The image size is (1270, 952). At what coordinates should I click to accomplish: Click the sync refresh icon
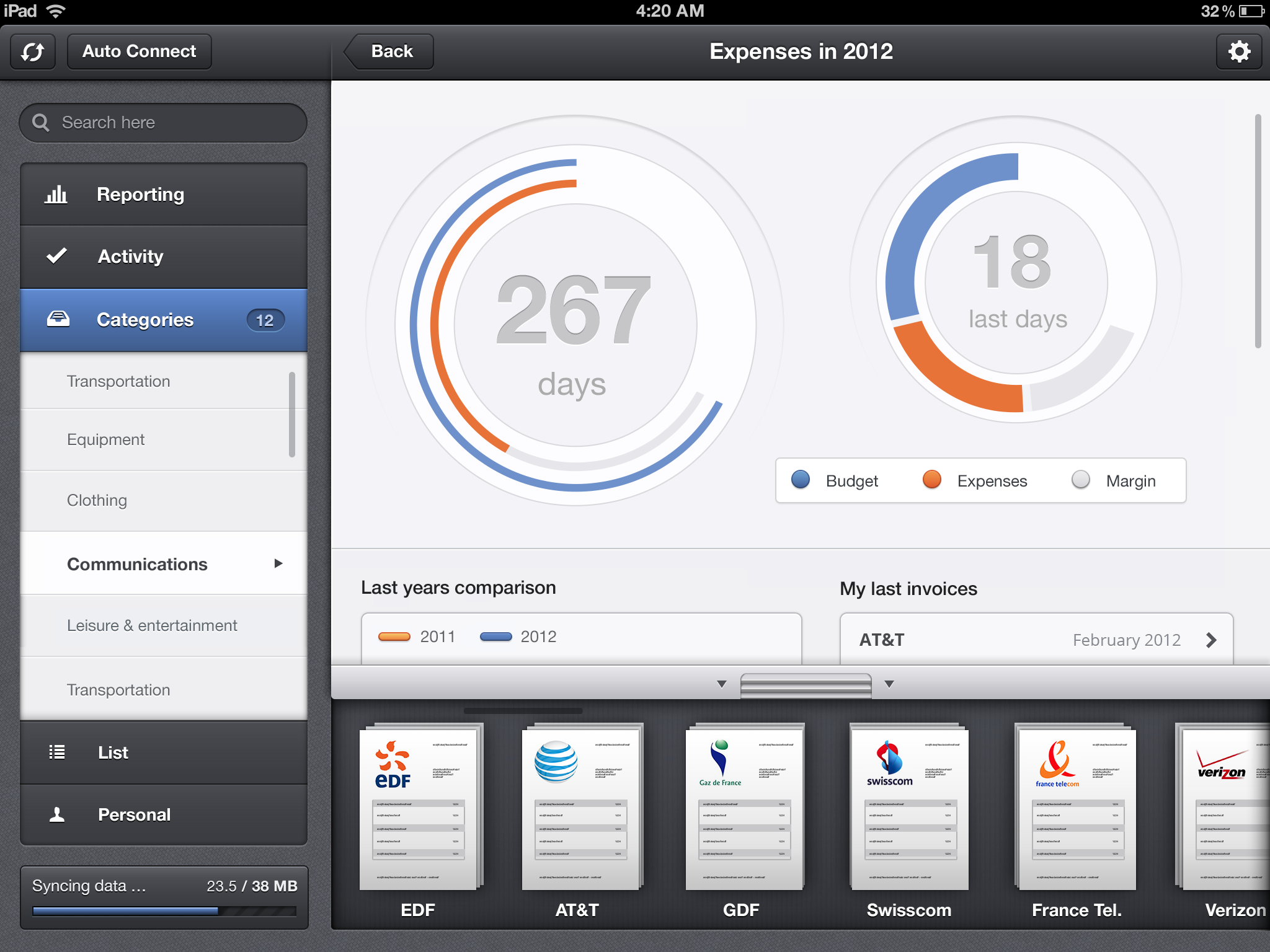click(33, 52)
